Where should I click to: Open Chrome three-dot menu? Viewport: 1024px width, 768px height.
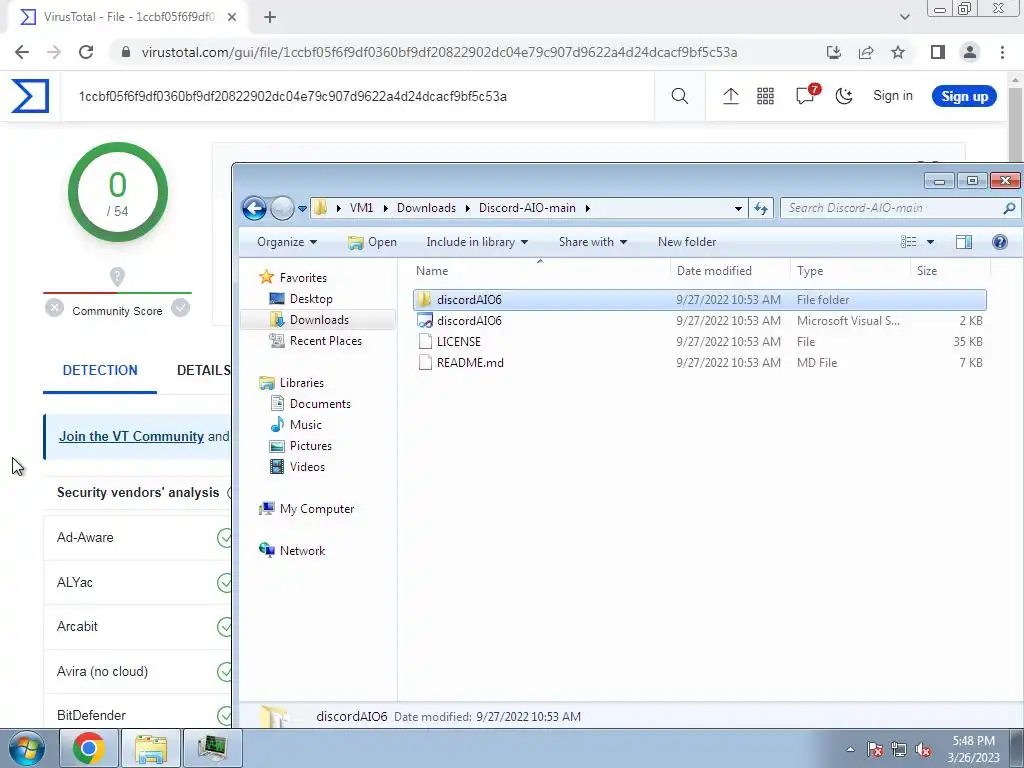coord(1002,52)
